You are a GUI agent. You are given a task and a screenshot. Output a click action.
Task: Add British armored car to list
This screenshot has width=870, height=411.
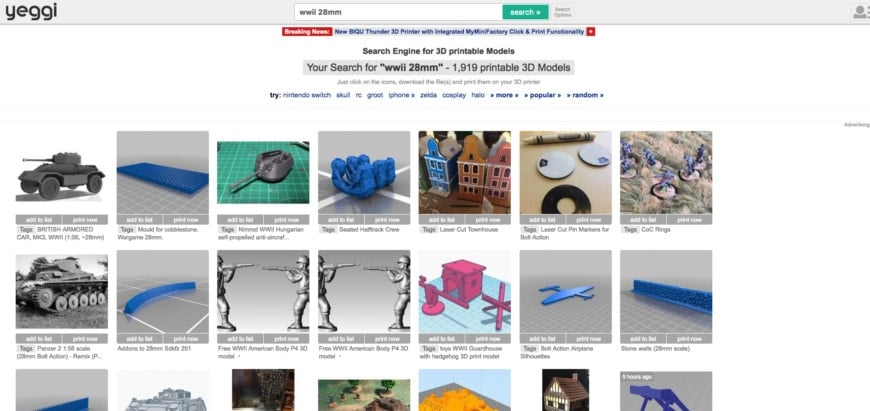(39, 220)
